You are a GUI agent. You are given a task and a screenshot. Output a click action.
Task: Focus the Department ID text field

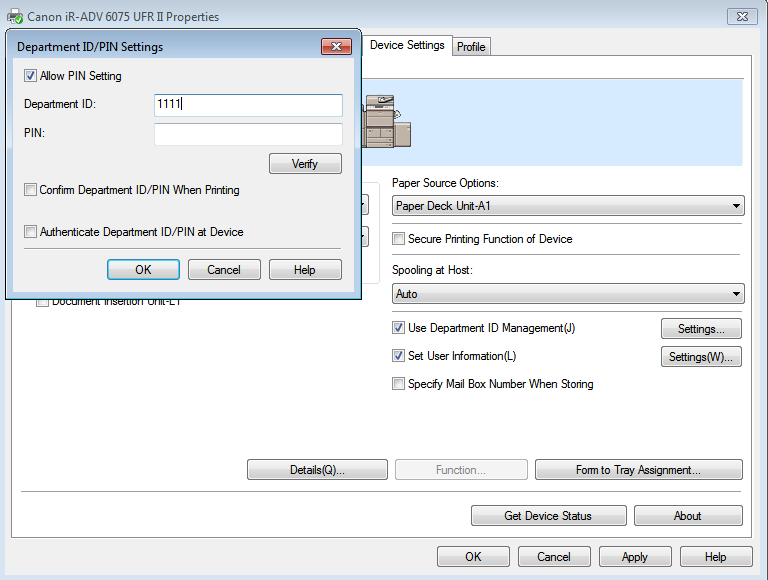tap(248, 105)
